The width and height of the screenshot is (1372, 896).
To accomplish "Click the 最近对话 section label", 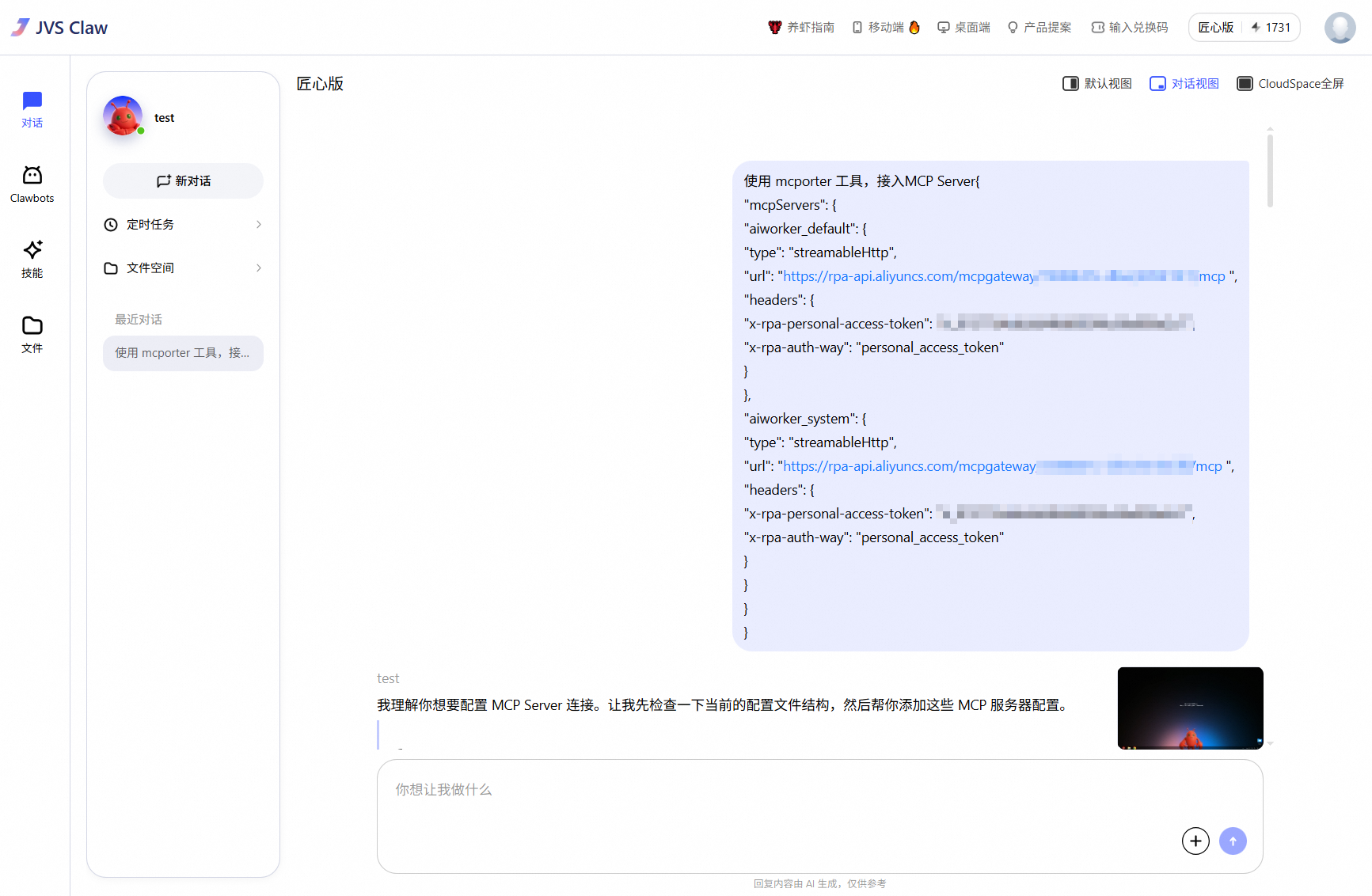I will pyautogui.click(x=139, y=320).
